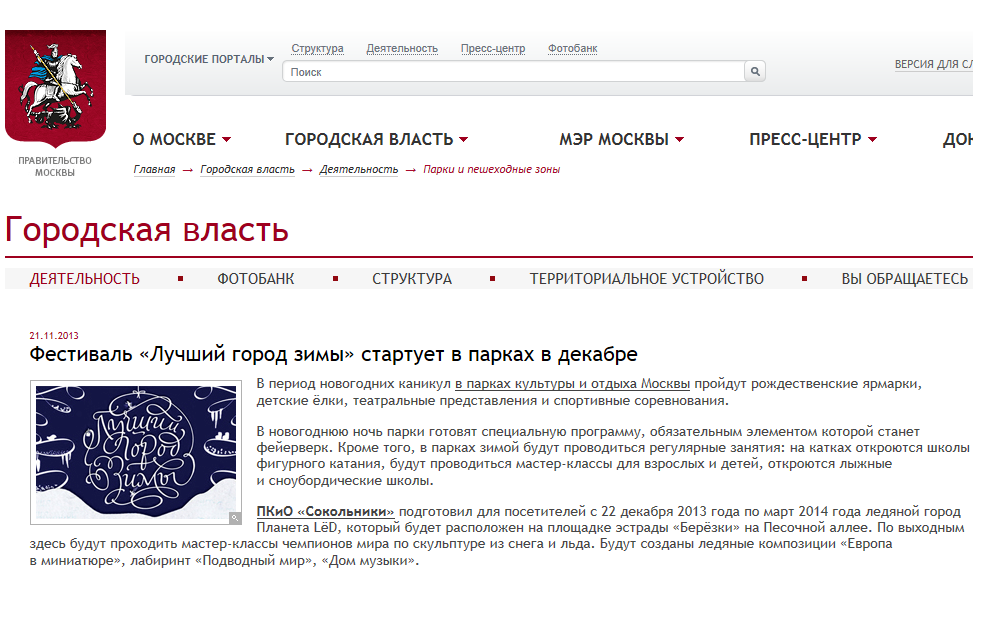Click the Правительство Москвы caption under the logo
The height and width of the screenshot is (630, 1008).
[55, 166]
